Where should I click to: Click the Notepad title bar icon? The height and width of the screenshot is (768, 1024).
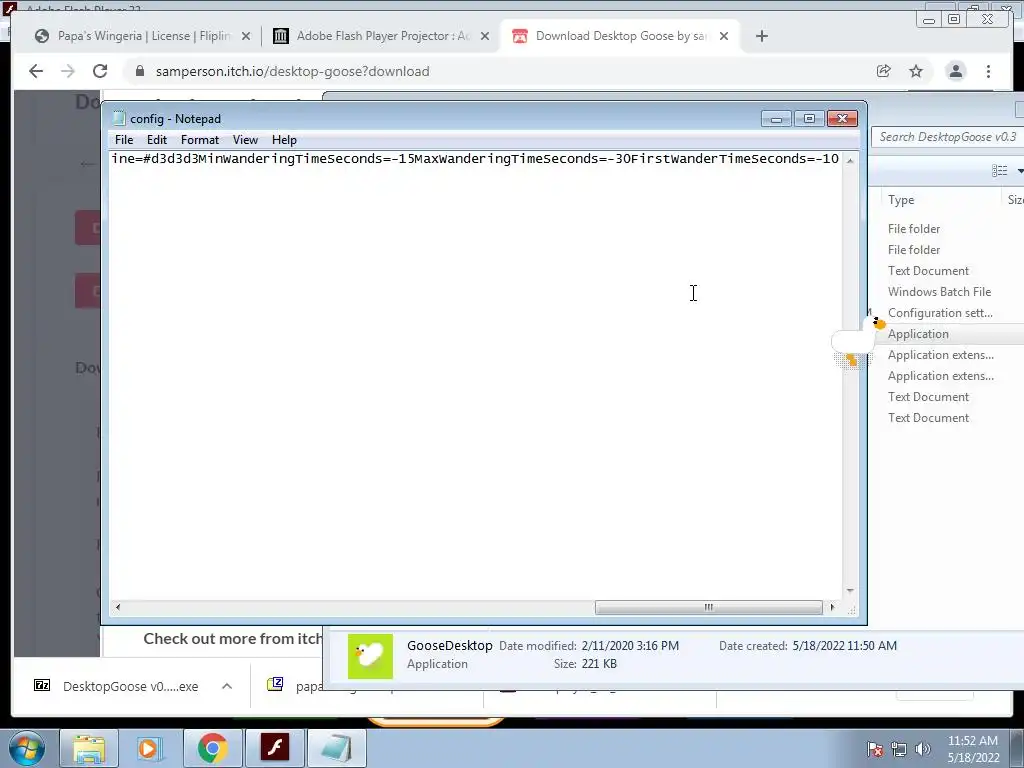[x=119, y=118]
